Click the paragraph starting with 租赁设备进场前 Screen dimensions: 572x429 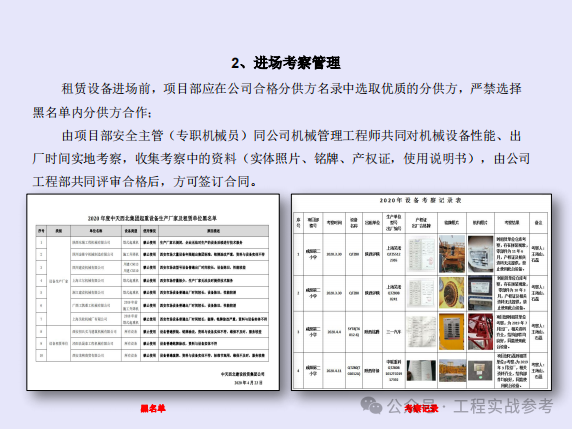point(277,100)
